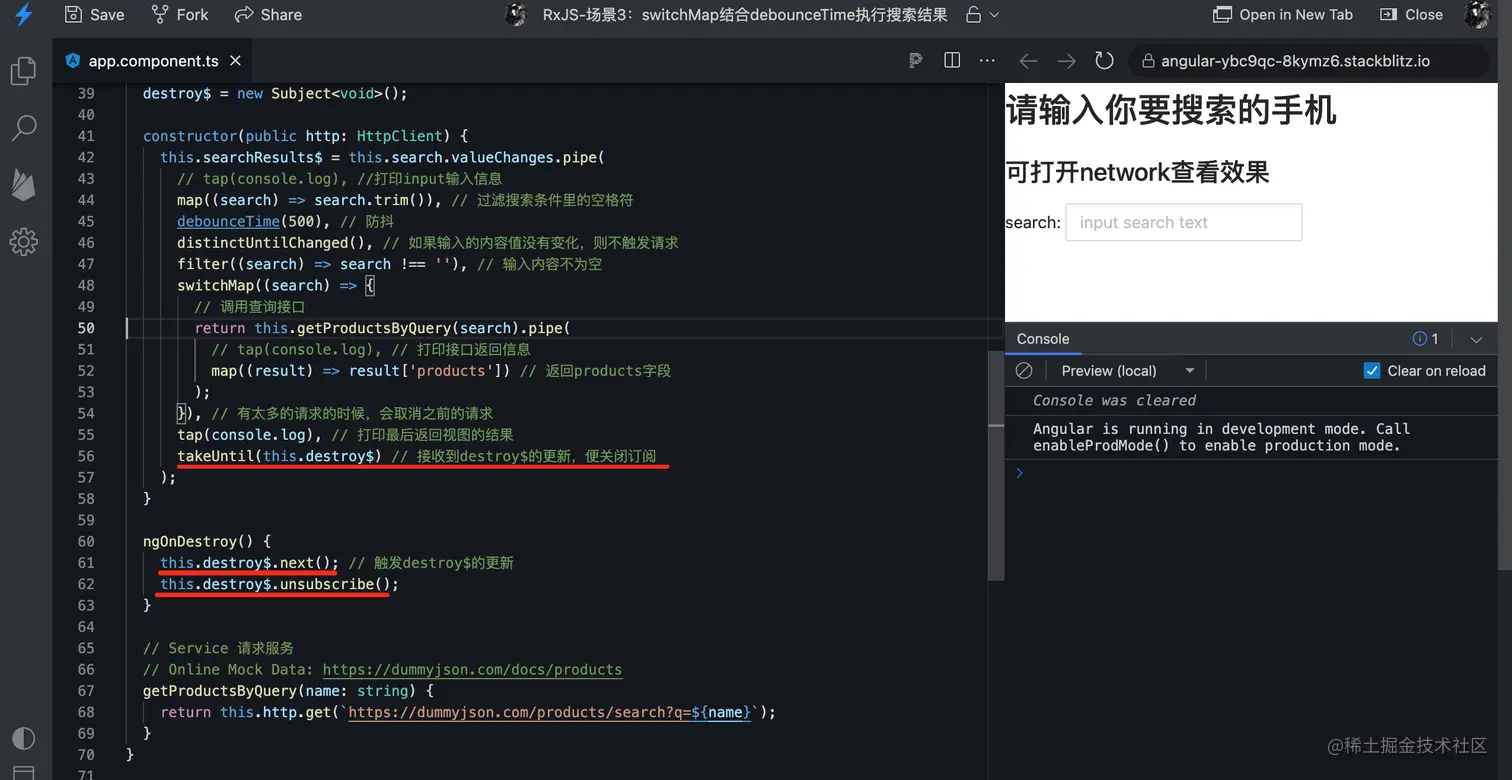Click line number 50 in gutter

[86, 328]
